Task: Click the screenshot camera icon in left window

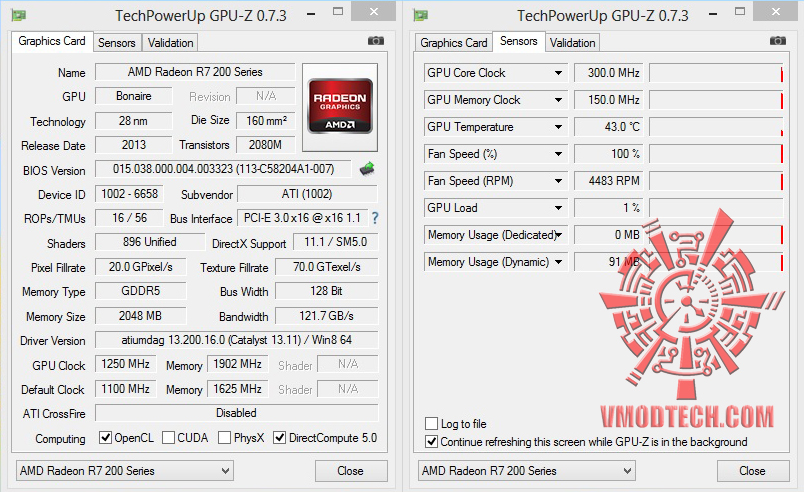Action: point(376,40)
